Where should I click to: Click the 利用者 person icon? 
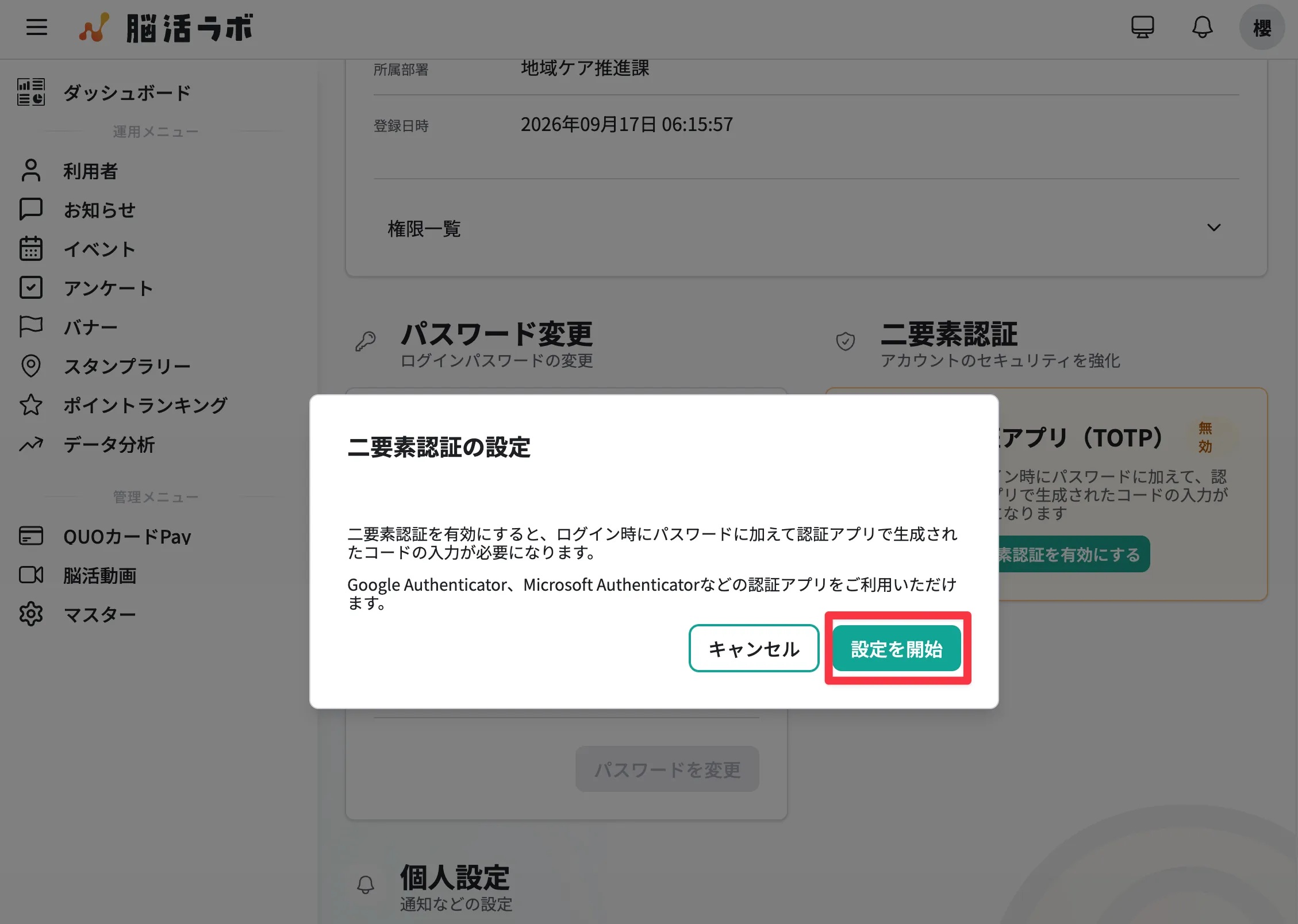(31, 171)
